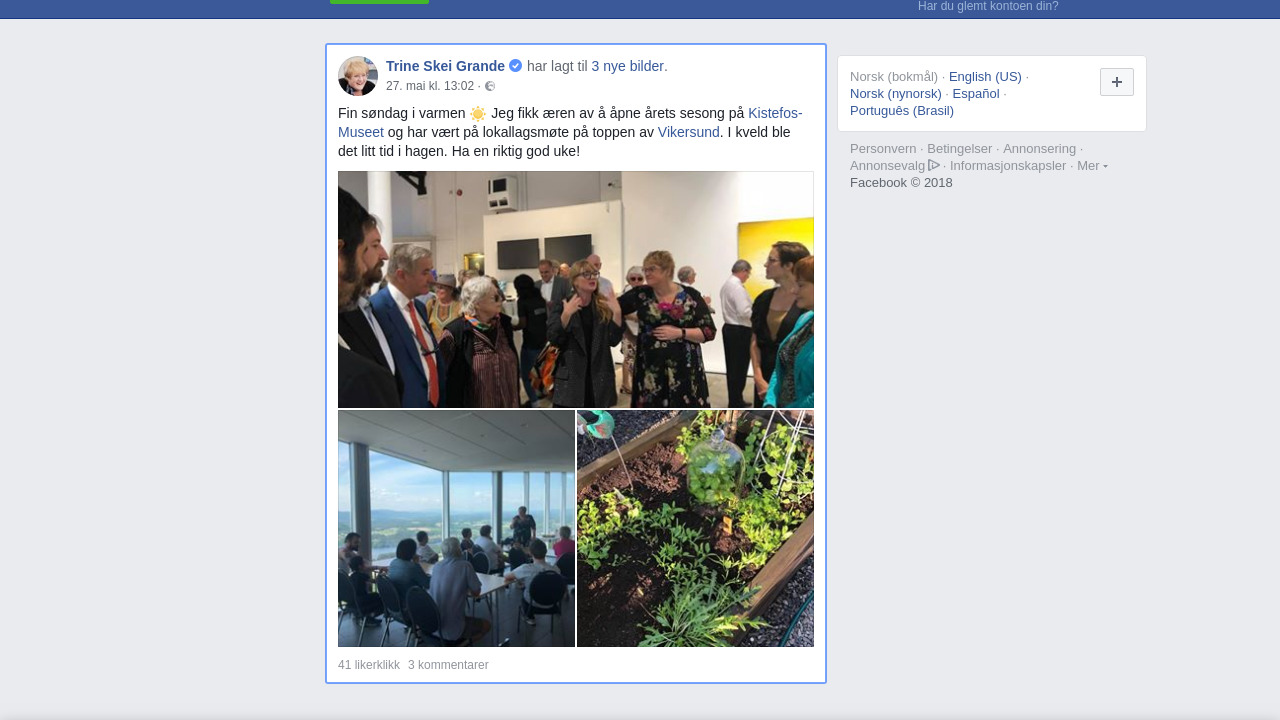
Task: Open the Trine Skei Grande profile link
Action: tap(445, 66)
